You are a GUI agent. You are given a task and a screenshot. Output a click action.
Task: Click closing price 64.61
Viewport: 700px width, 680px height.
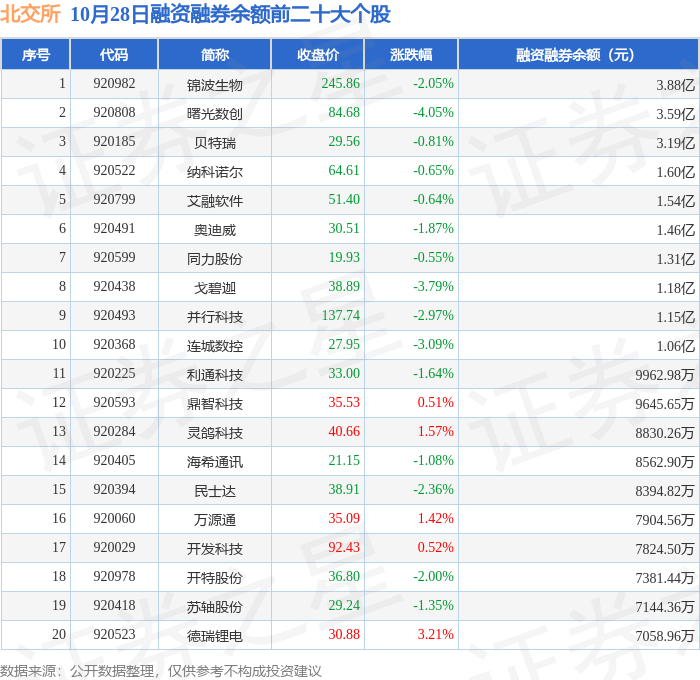[x=344, y=171]
